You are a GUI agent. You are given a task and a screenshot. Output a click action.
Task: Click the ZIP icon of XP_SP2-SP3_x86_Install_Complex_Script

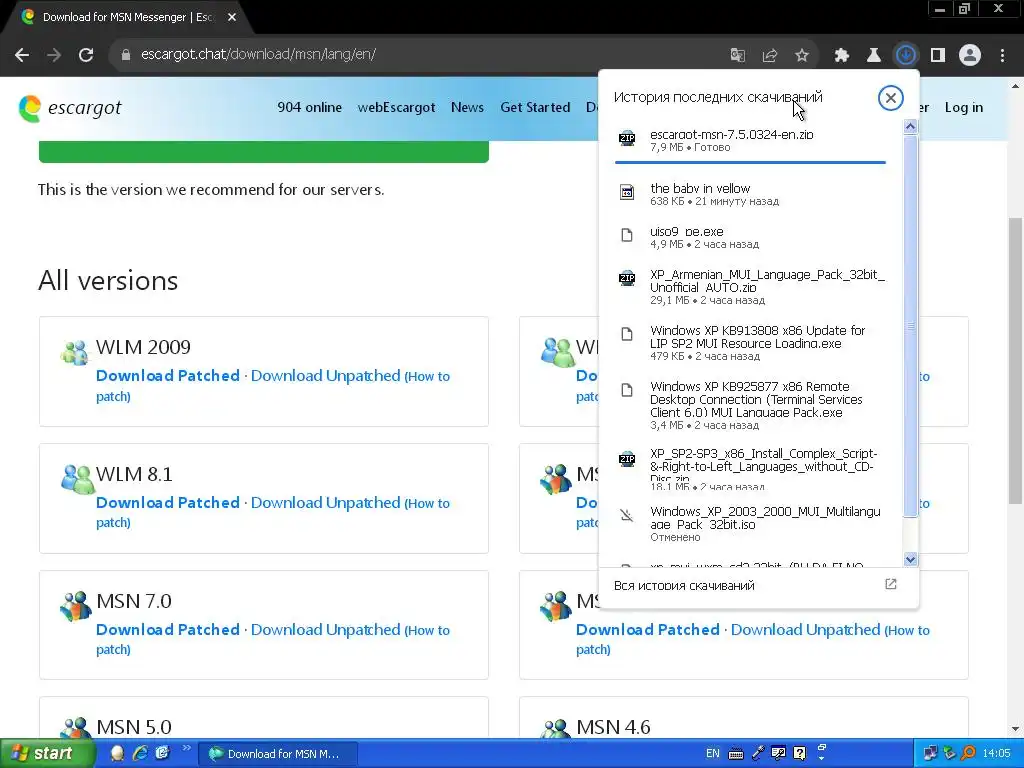point(627,458)
